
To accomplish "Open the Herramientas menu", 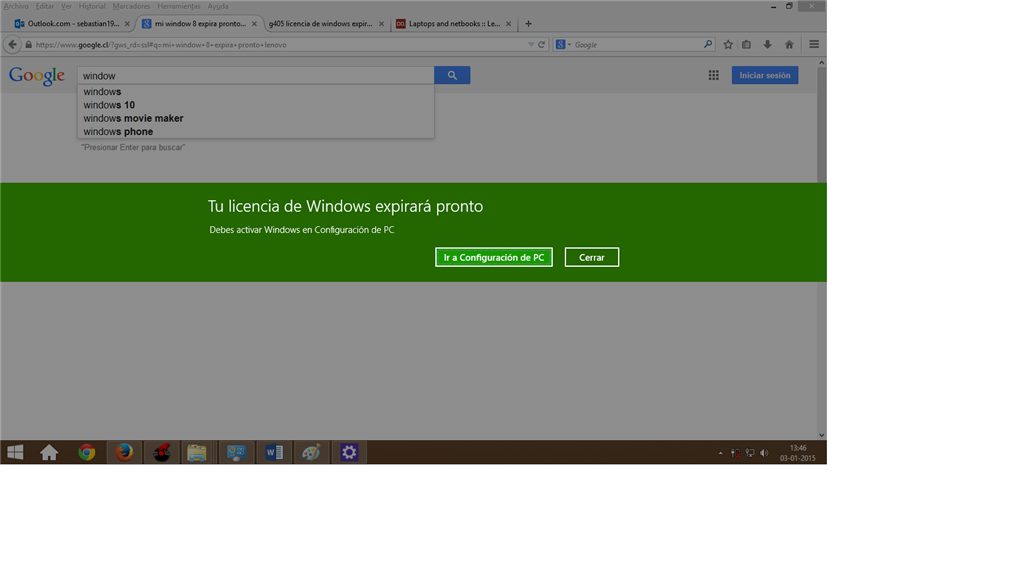I will pos(179,6).
